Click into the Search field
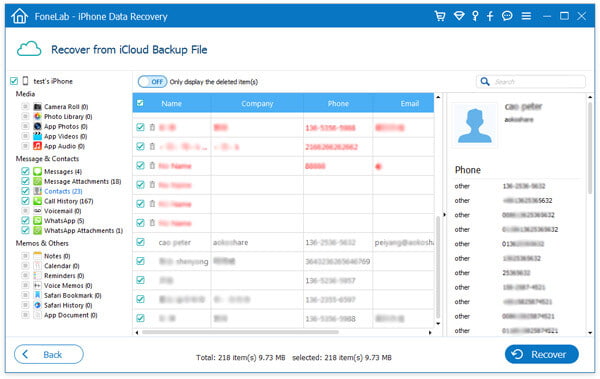 point(531,82)
